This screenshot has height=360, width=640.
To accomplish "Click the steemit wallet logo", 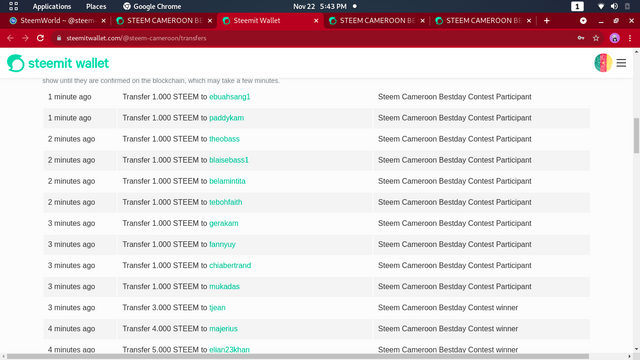I will click(58, 63).
